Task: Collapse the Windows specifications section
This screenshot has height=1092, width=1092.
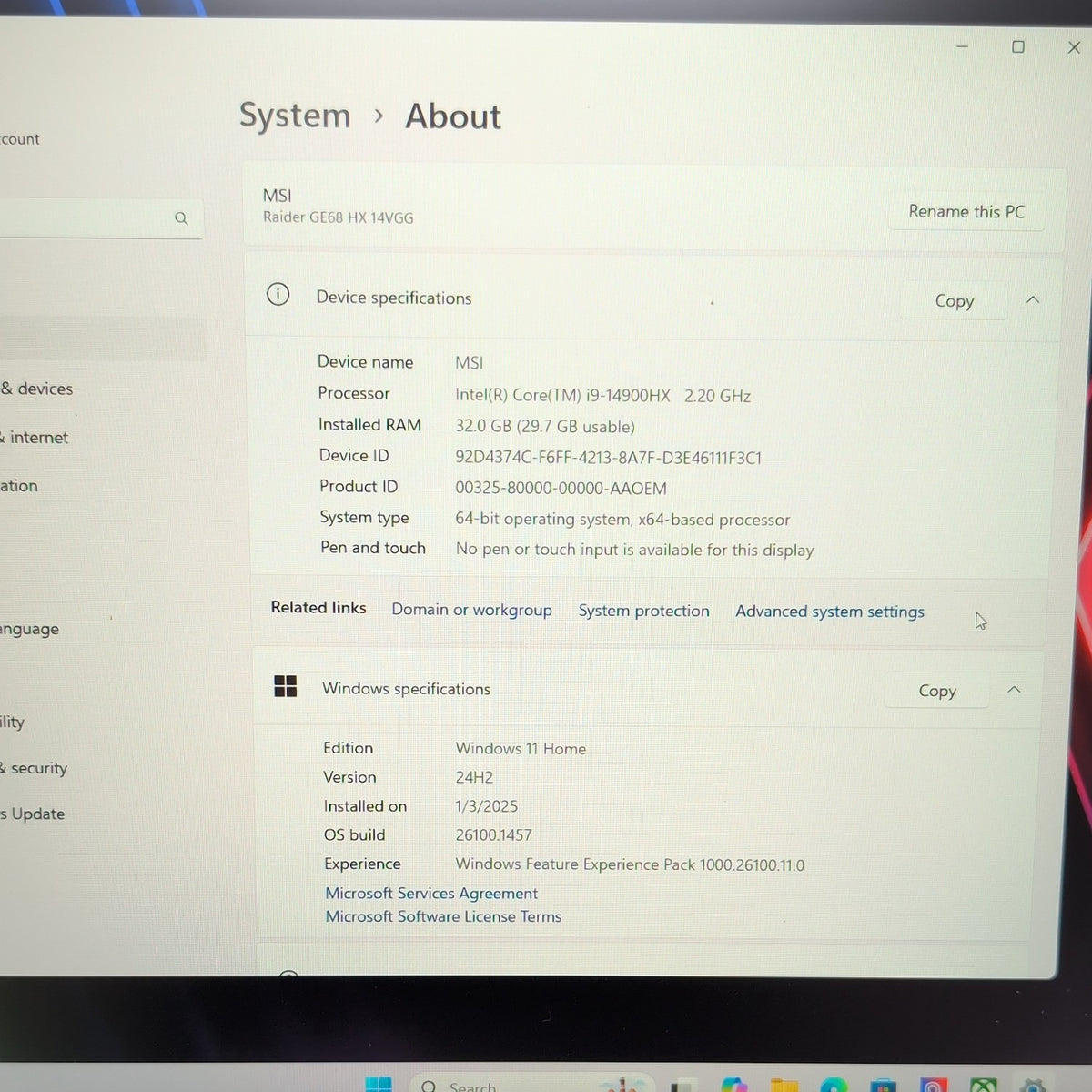Action: pos(1014,690)
